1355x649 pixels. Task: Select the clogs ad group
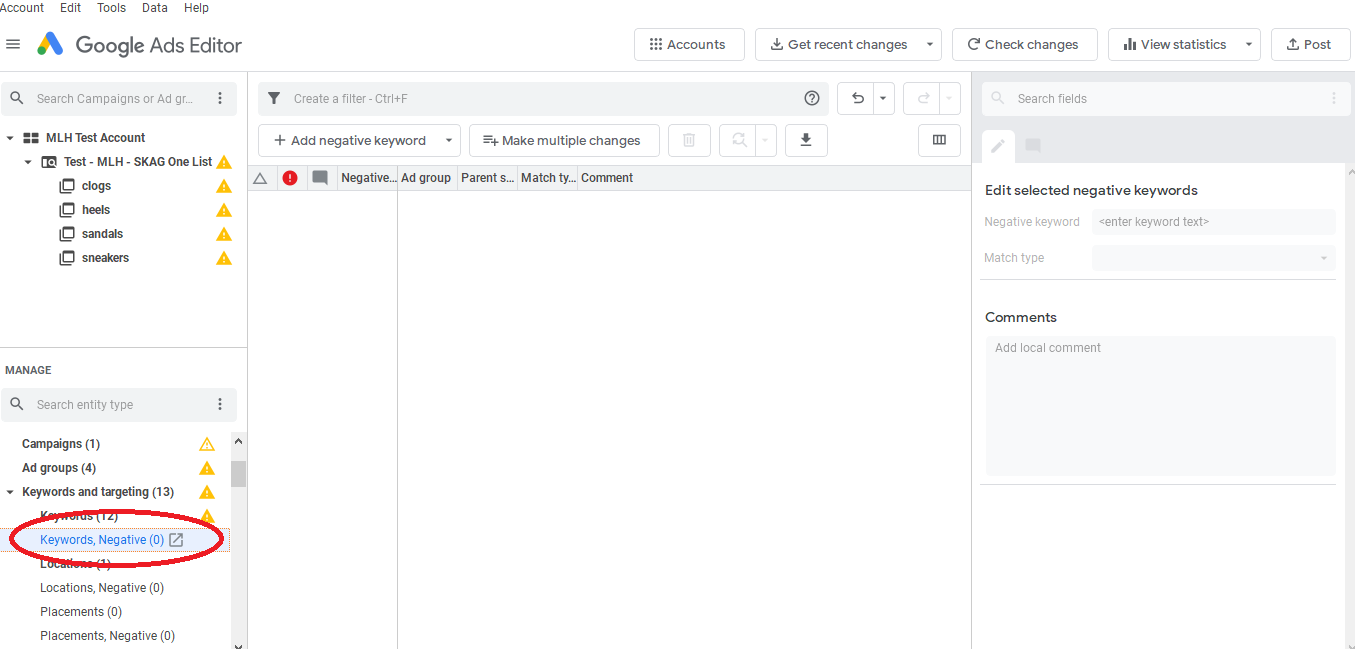point(96,186)
